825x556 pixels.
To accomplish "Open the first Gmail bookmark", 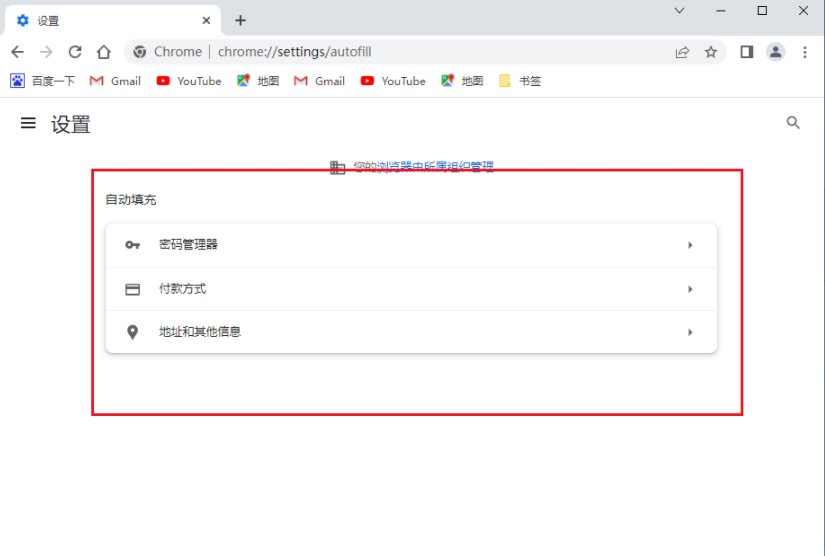I will point(115,81).
